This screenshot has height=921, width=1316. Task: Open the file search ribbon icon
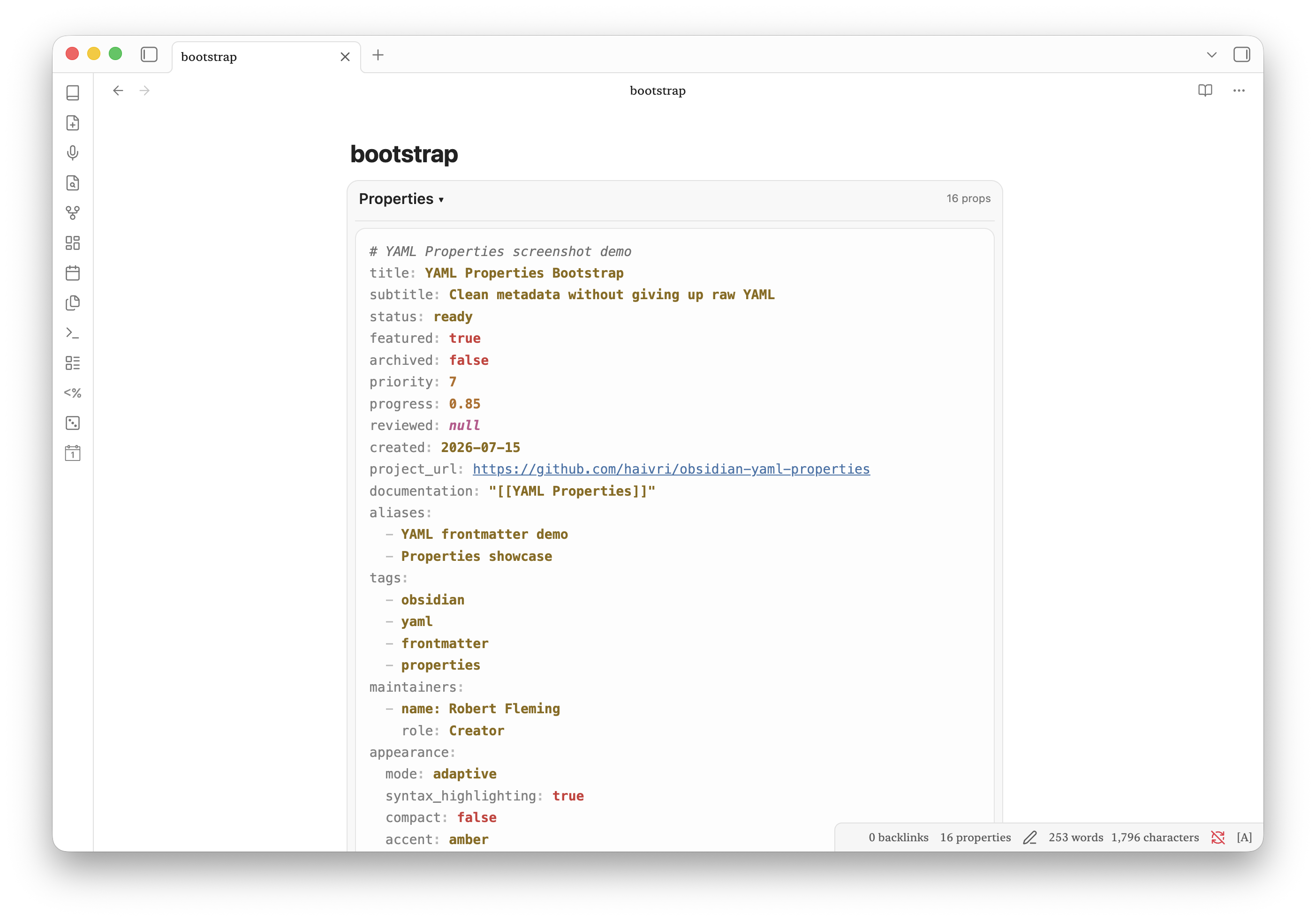click(73, 183)
